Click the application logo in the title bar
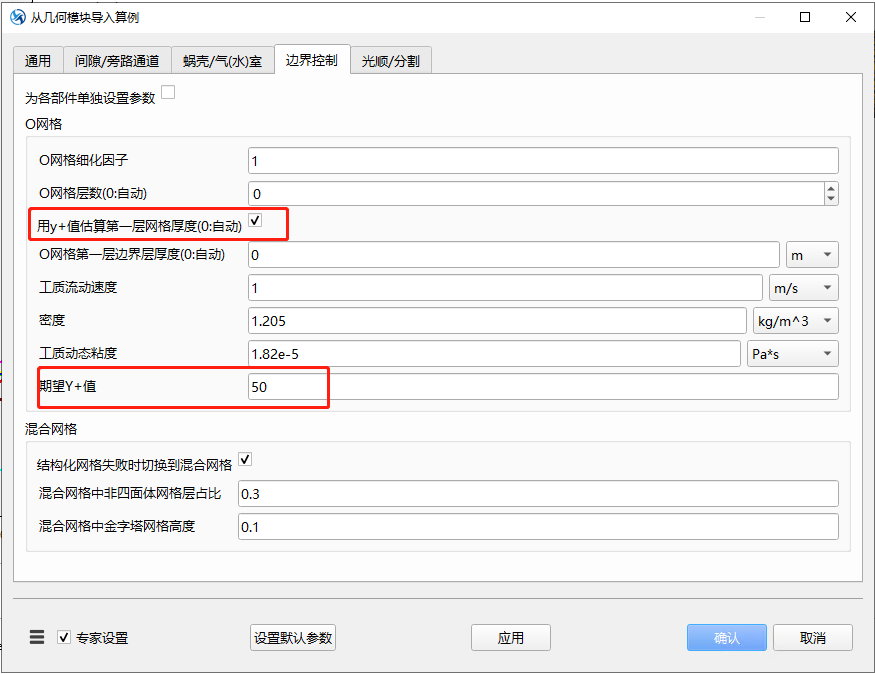The image size is (875, 674). pyautogui.click(x=16, y=17)
